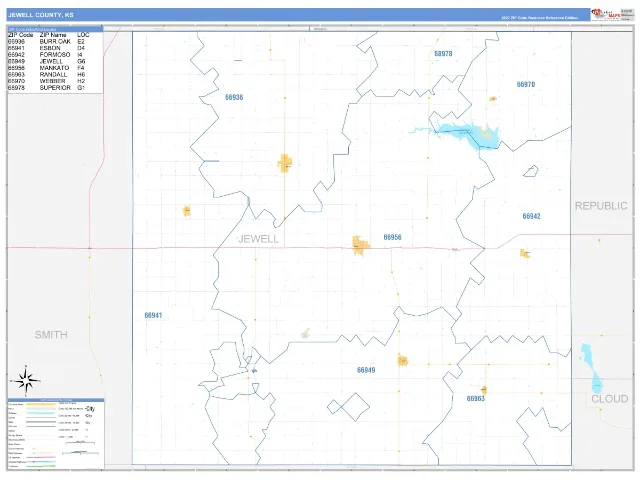The width and height of the screenshot is (640, 480).
Task: Click the large blue reservoir in 66970 area
Action: pyautogui.click(x=469, y=134)
